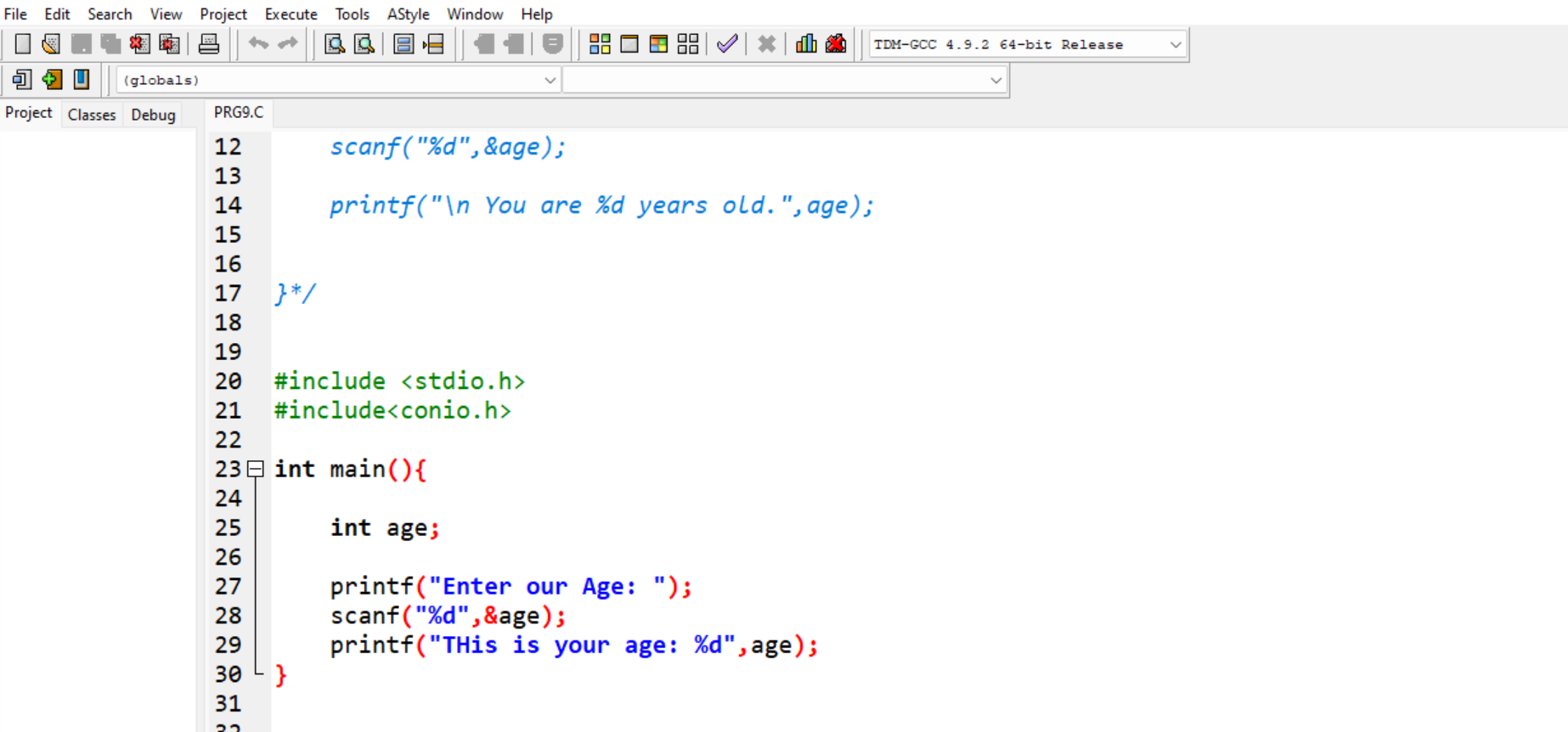
Task: Click the printf "THis is your age" line
Action: click(574, 645)
